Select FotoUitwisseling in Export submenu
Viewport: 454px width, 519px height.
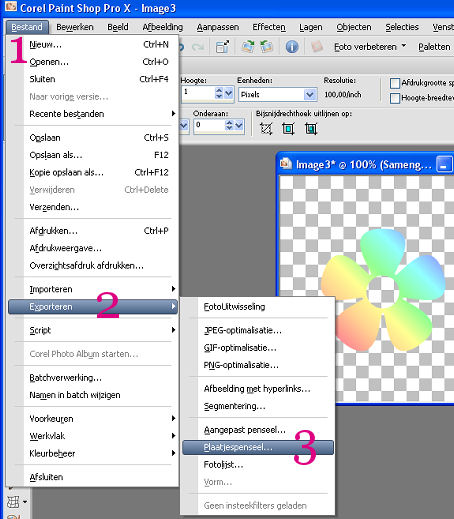pyautogui.click(x=258, y=307)
